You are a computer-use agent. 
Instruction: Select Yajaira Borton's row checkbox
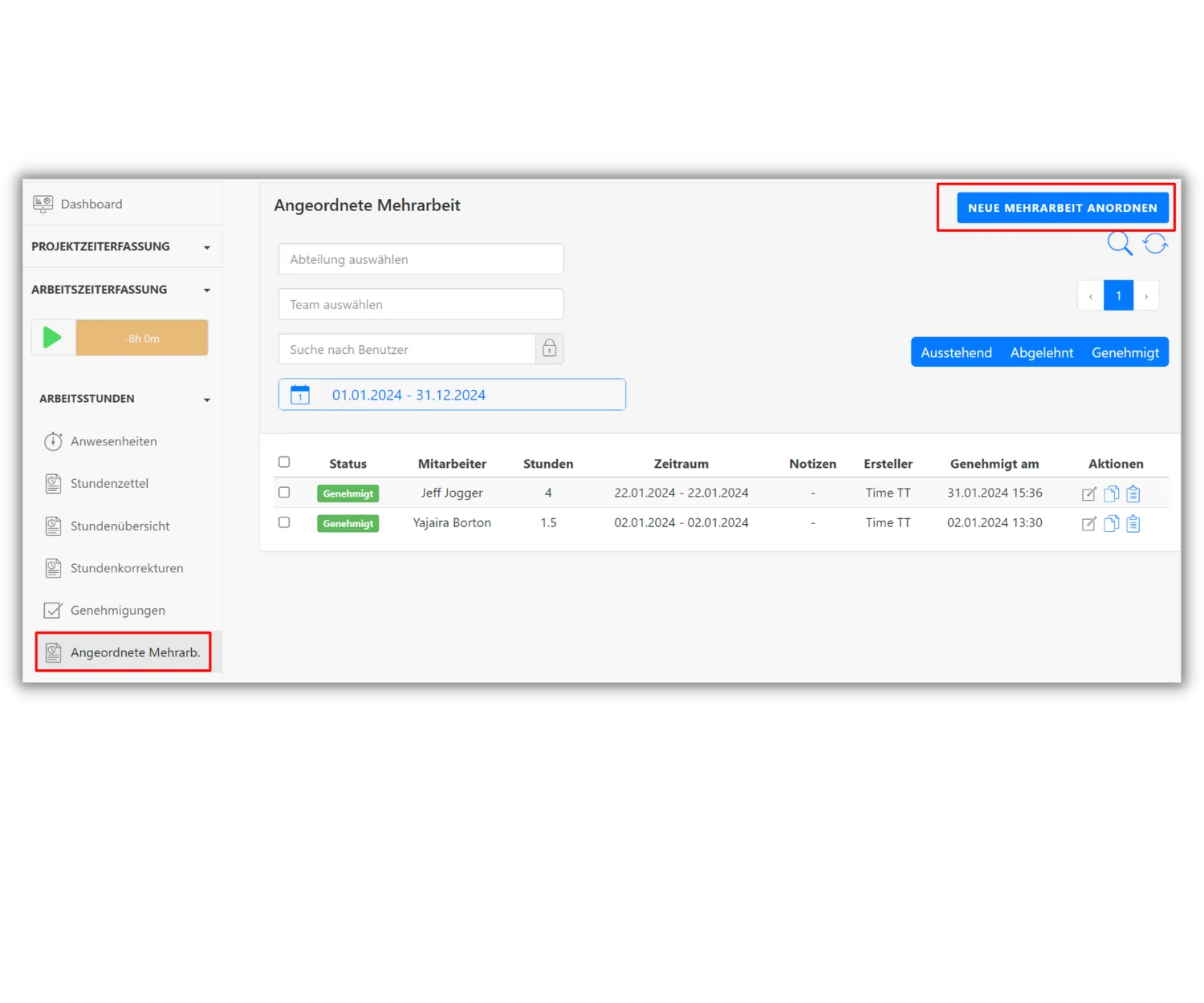pos(284,522)
